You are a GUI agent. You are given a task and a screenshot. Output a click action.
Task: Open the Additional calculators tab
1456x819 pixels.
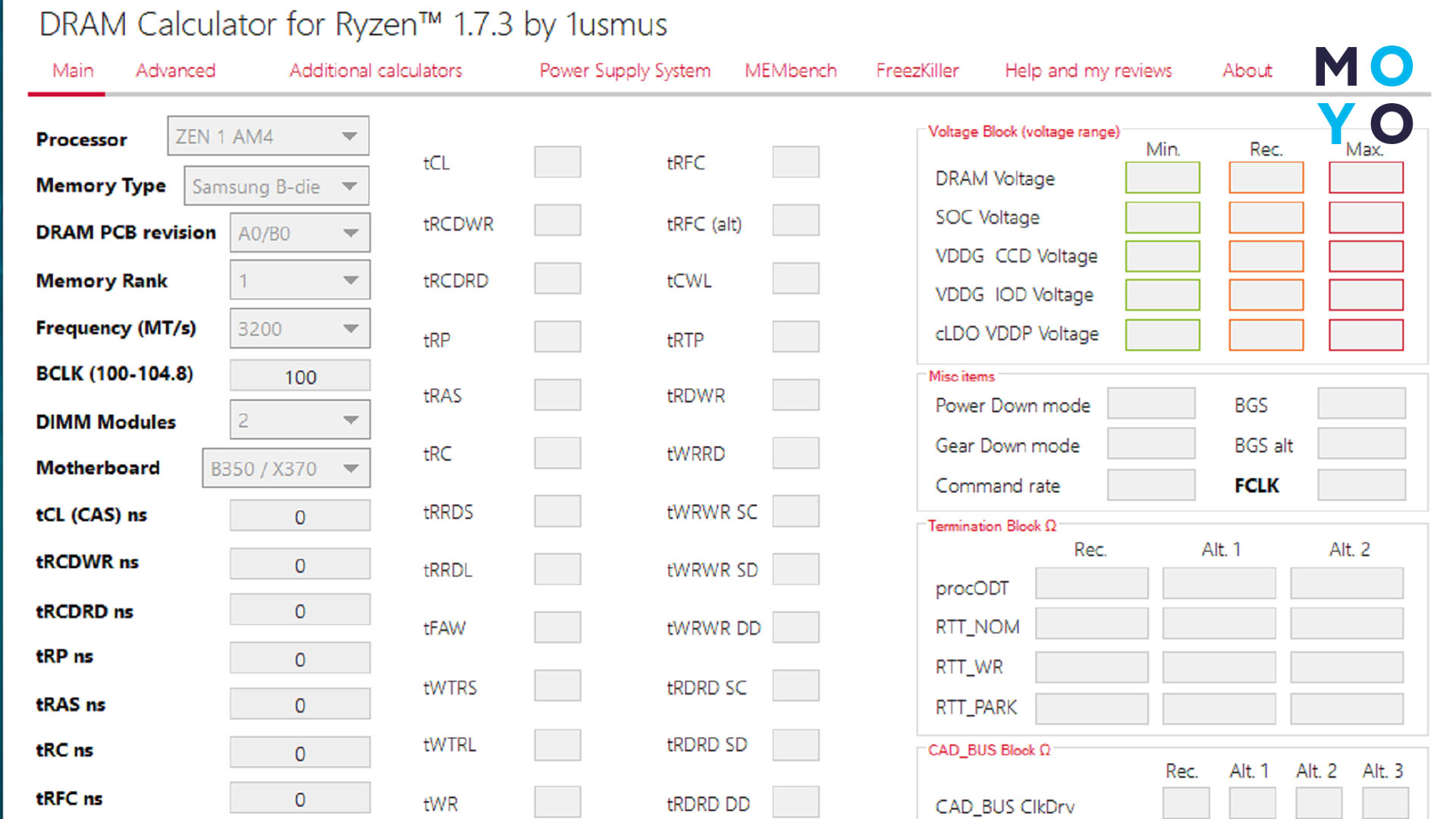tap(375, 71)
